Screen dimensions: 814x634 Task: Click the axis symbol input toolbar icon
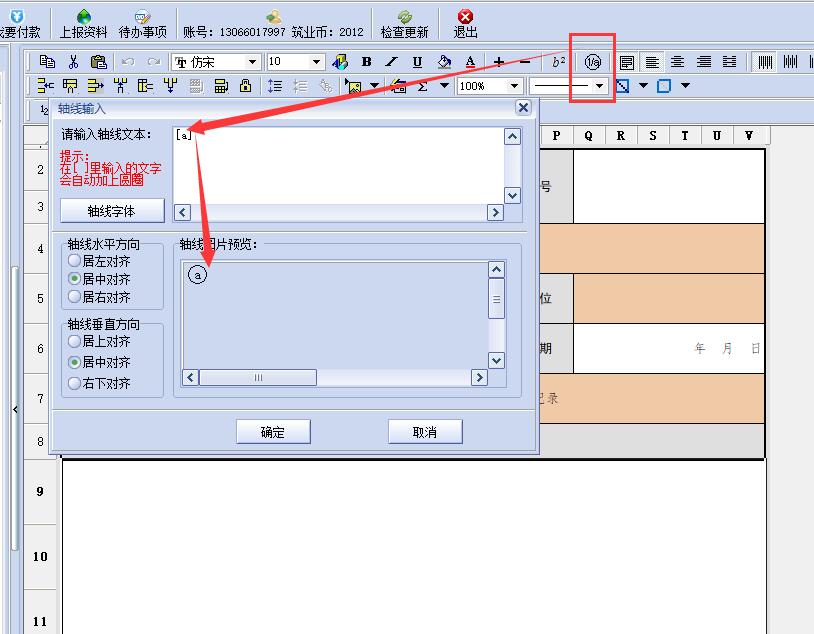tap(594, 62)
